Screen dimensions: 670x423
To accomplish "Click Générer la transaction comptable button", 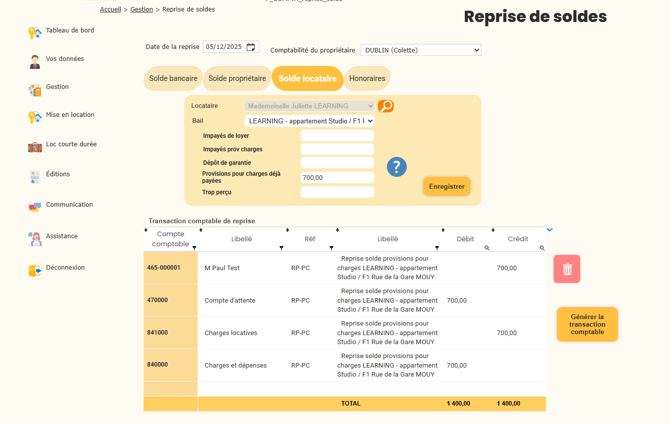I will click(x=587, y=324).
